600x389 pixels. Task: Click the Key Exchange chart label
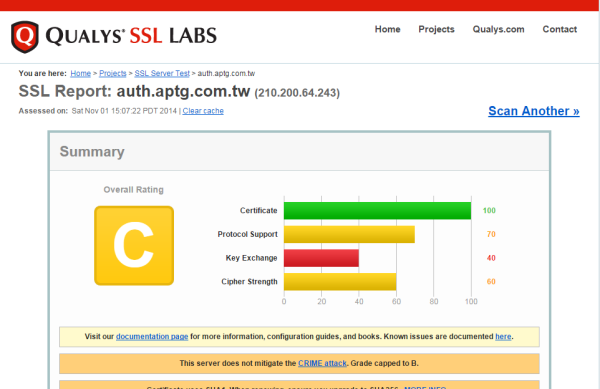click(251, 258)
